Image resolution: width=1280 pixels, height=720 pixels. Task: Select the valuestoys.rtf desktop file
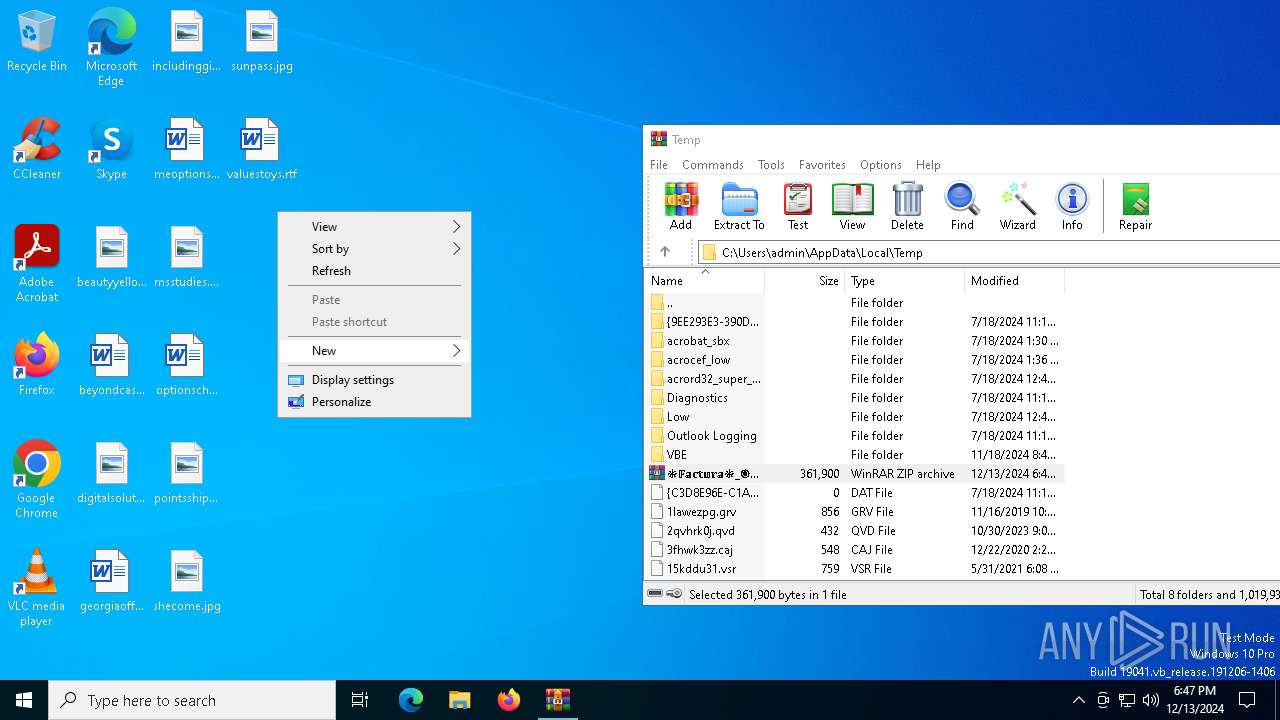tap(262, 149)
